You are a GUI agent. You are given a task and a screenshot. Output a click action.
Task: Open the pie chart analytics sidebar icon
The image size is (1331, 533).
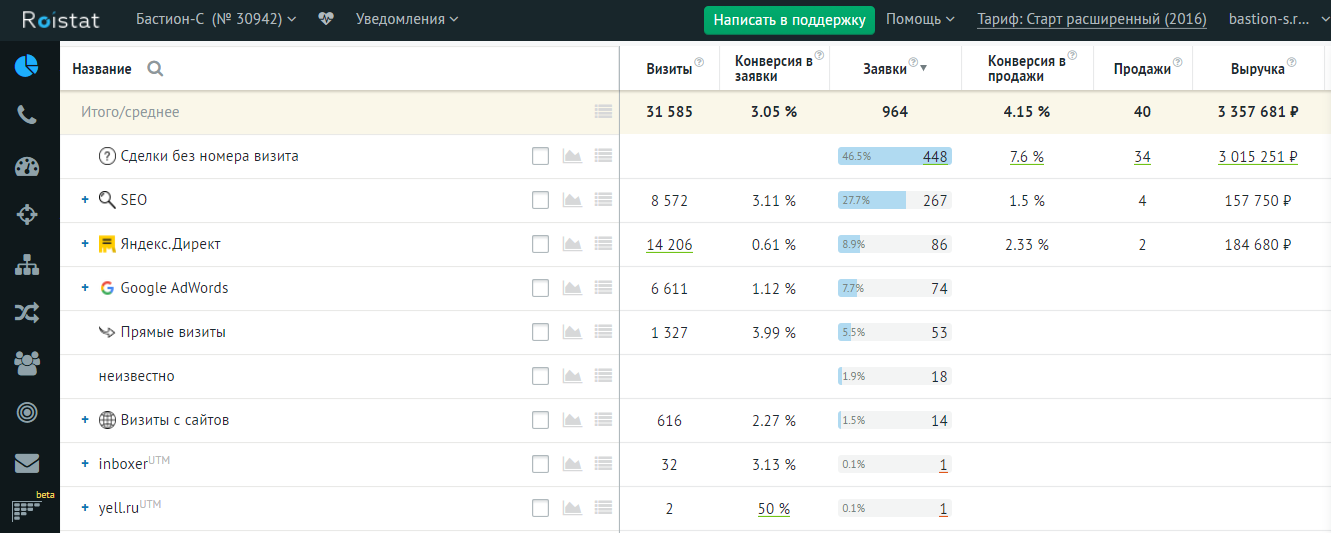[x=27, y=66]
